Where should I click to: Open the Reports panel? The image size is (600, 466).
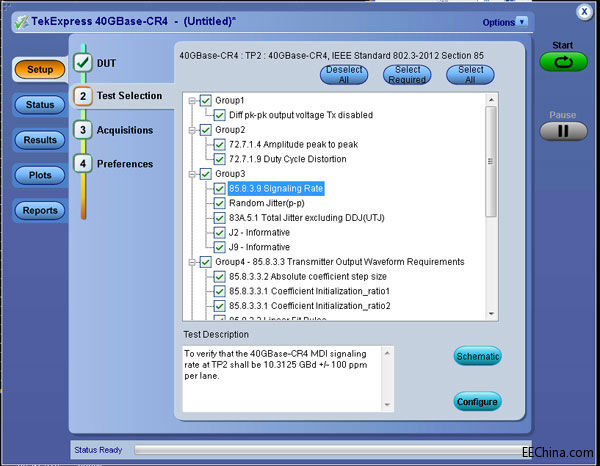point(40,210)
